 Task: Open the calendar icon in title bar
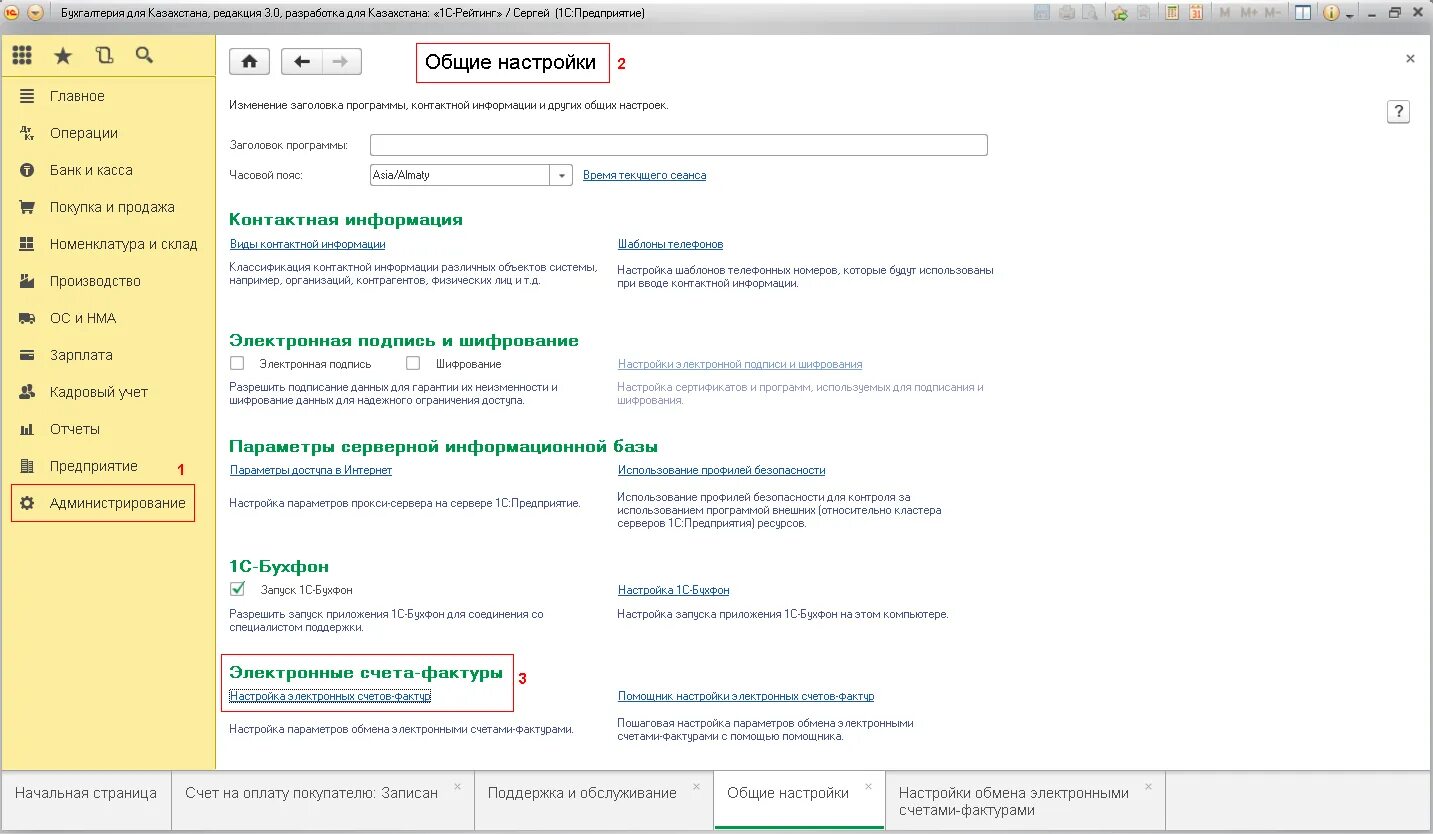tap(1194, 13)
